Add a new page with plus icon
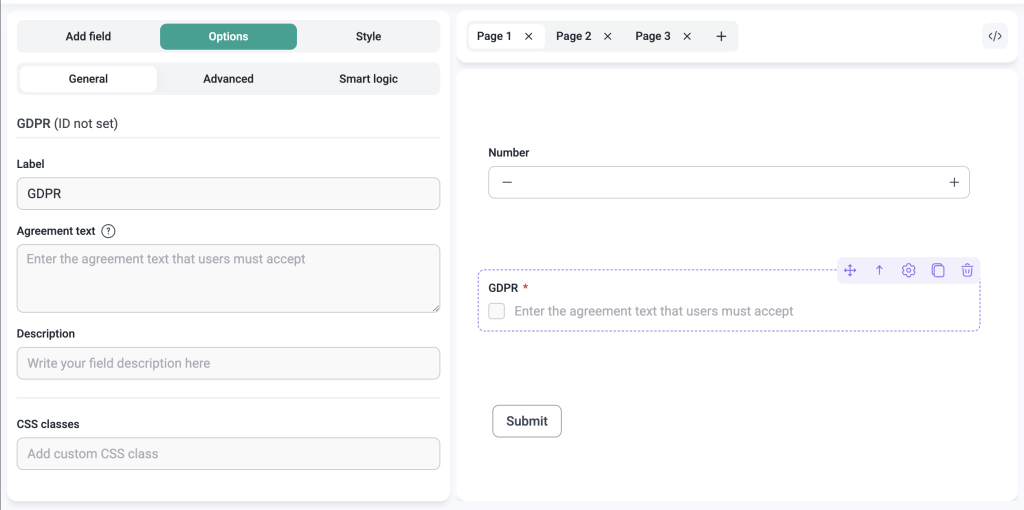1024x510 pixels. [x=721, y=37]
